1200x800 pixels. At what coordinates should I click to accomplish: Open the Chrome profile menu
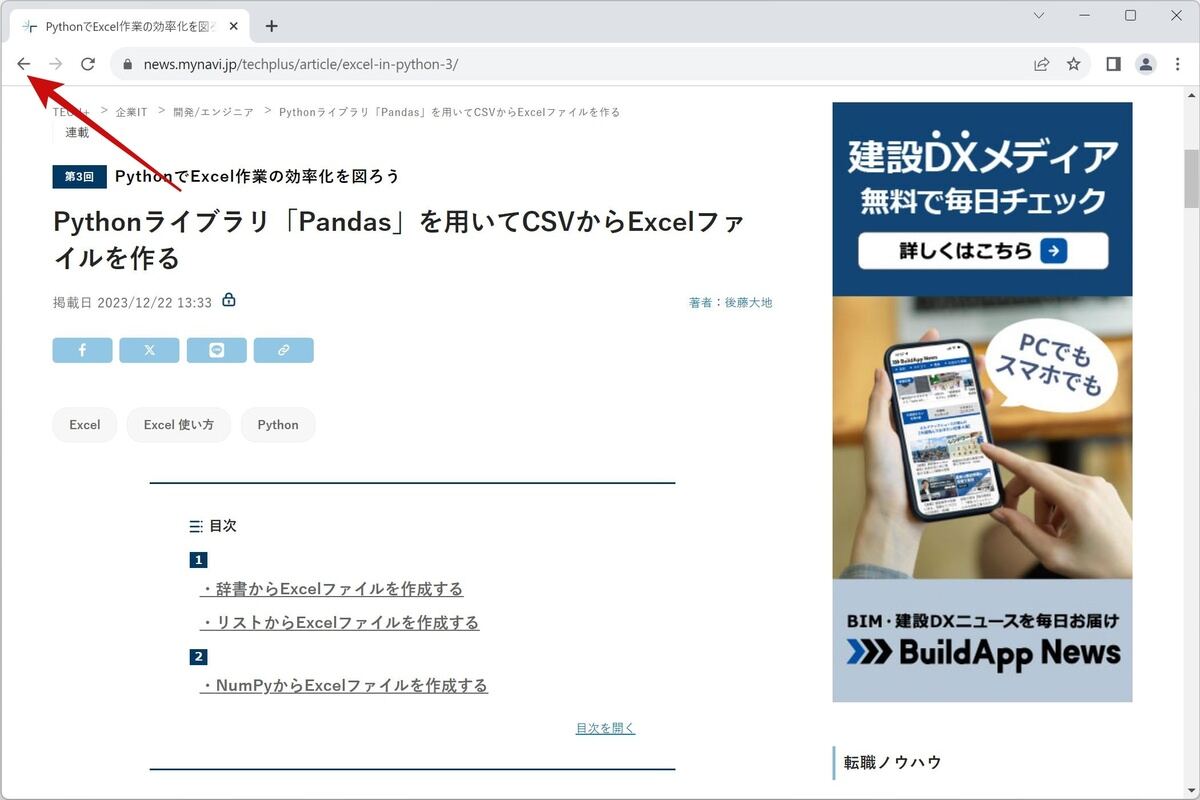click(1146, 64)
